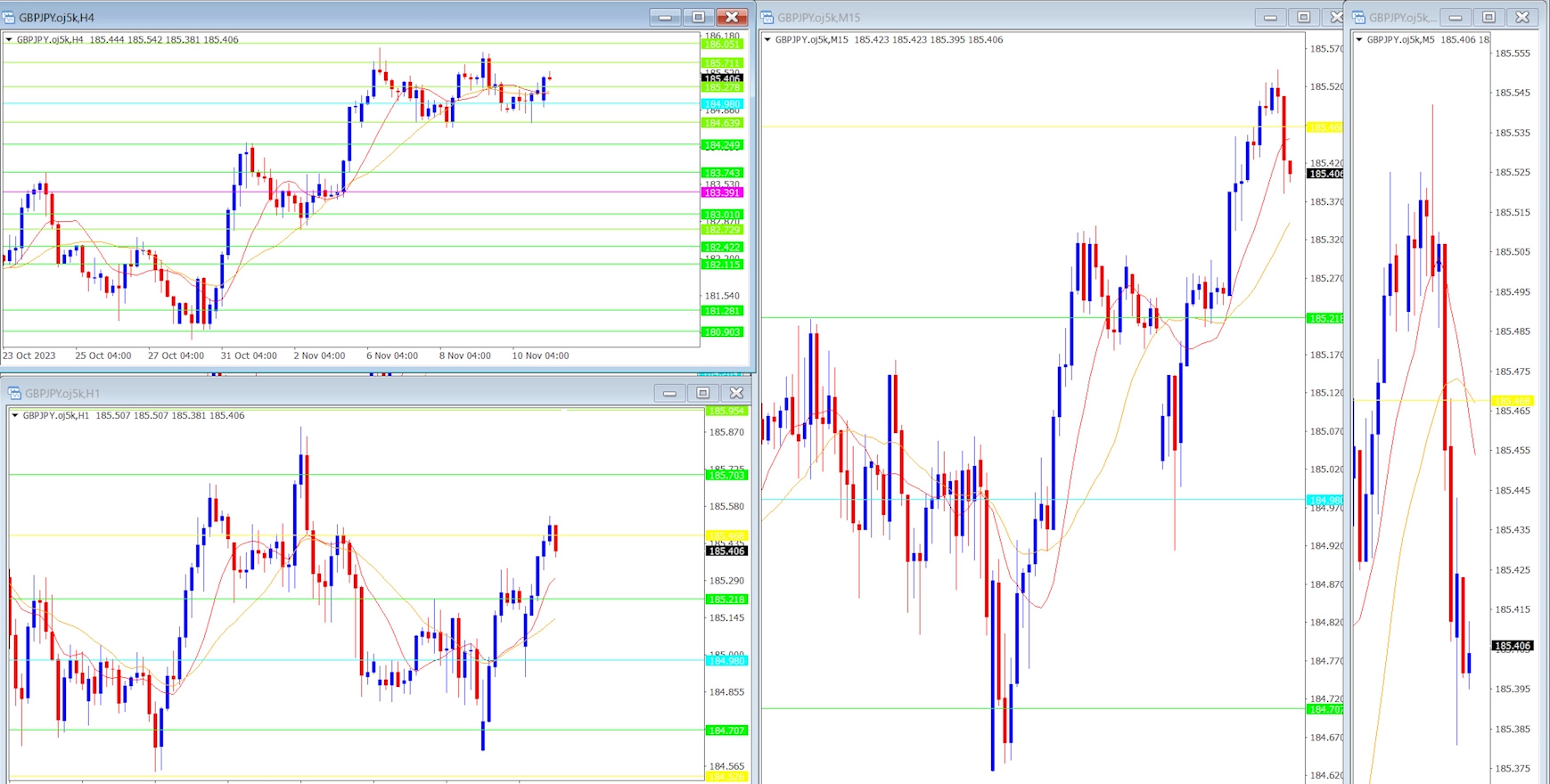Click the green 185.218 level label on M15 chart

point(1324,318)
